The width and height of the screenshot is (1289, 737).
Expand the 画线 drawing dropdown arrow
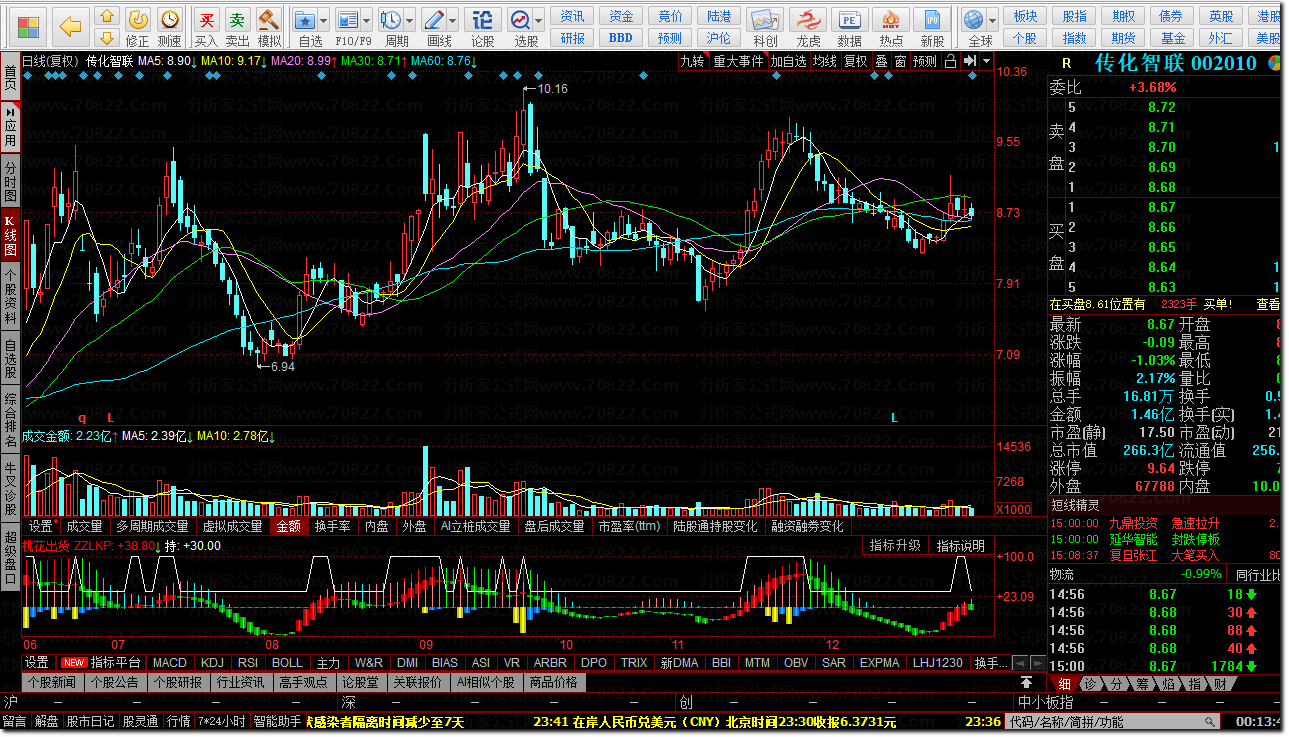click(x=454, y=20)
